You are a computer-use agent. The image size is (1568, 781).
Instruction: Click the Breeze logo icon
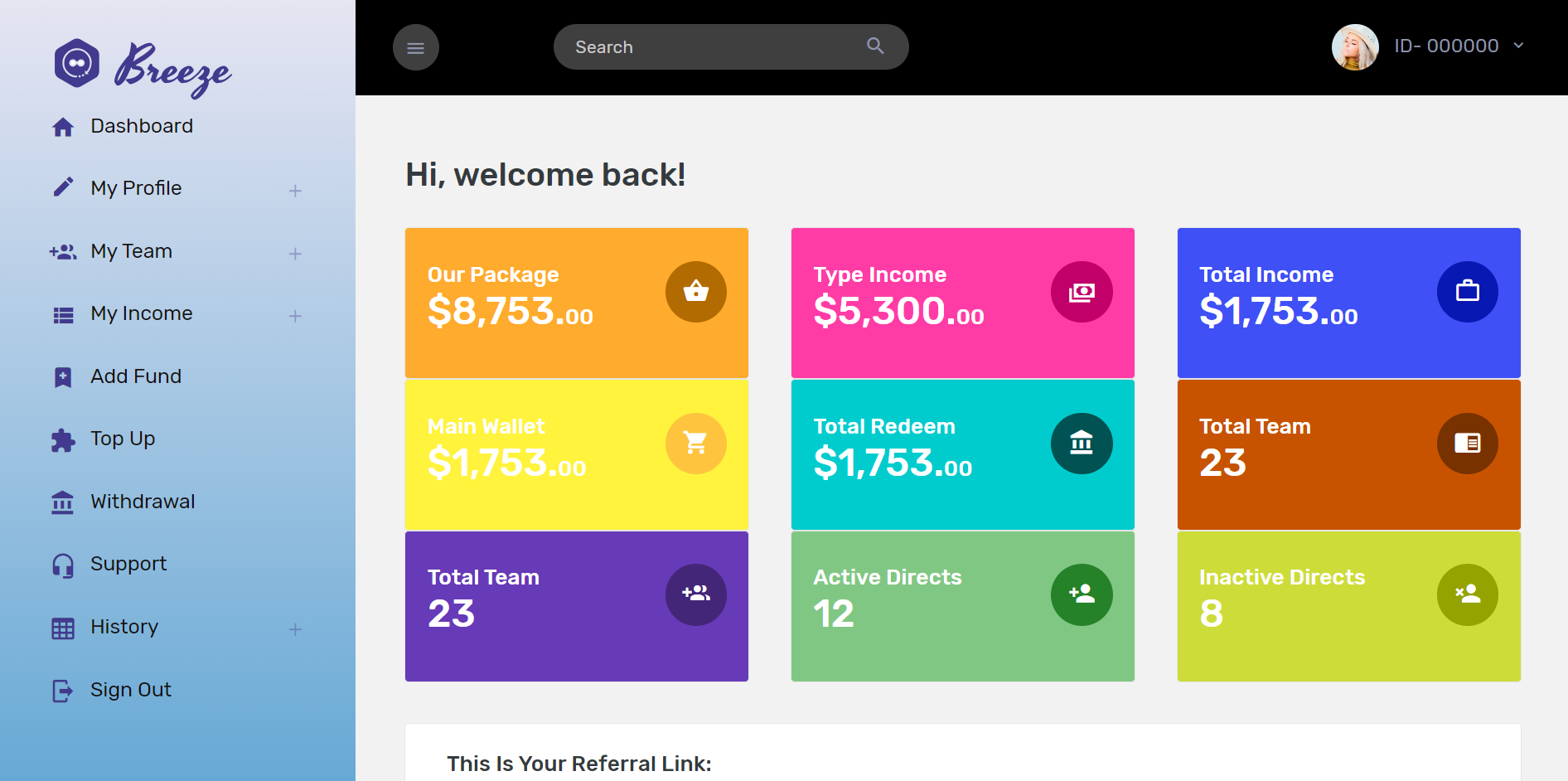click(77, 63)
